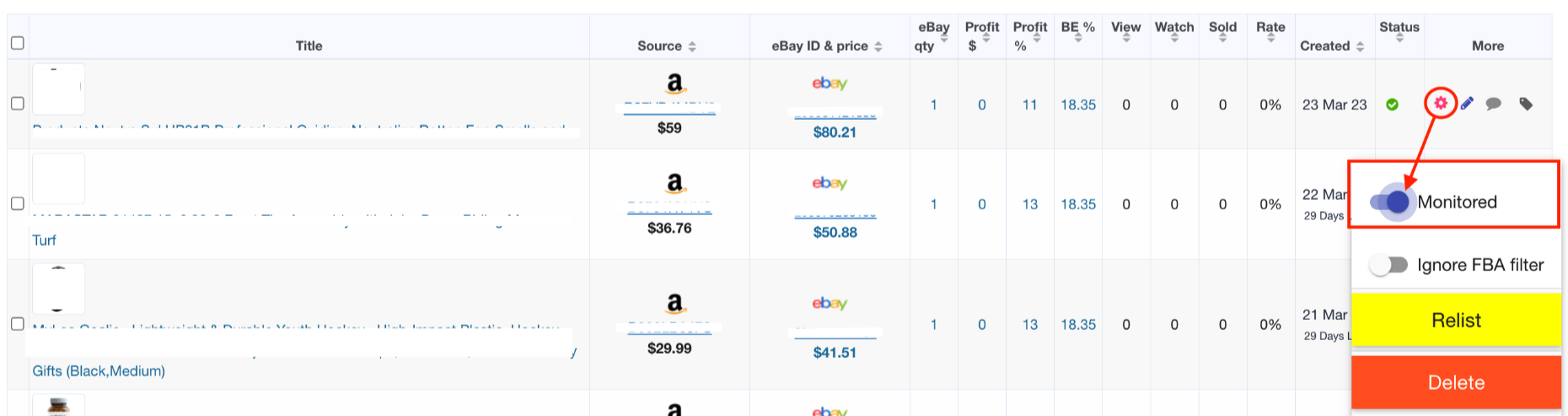Click the blue pencil edit icon in first row
The width and height of the screenshot is (1568, 416).
tap(1467, 103)
